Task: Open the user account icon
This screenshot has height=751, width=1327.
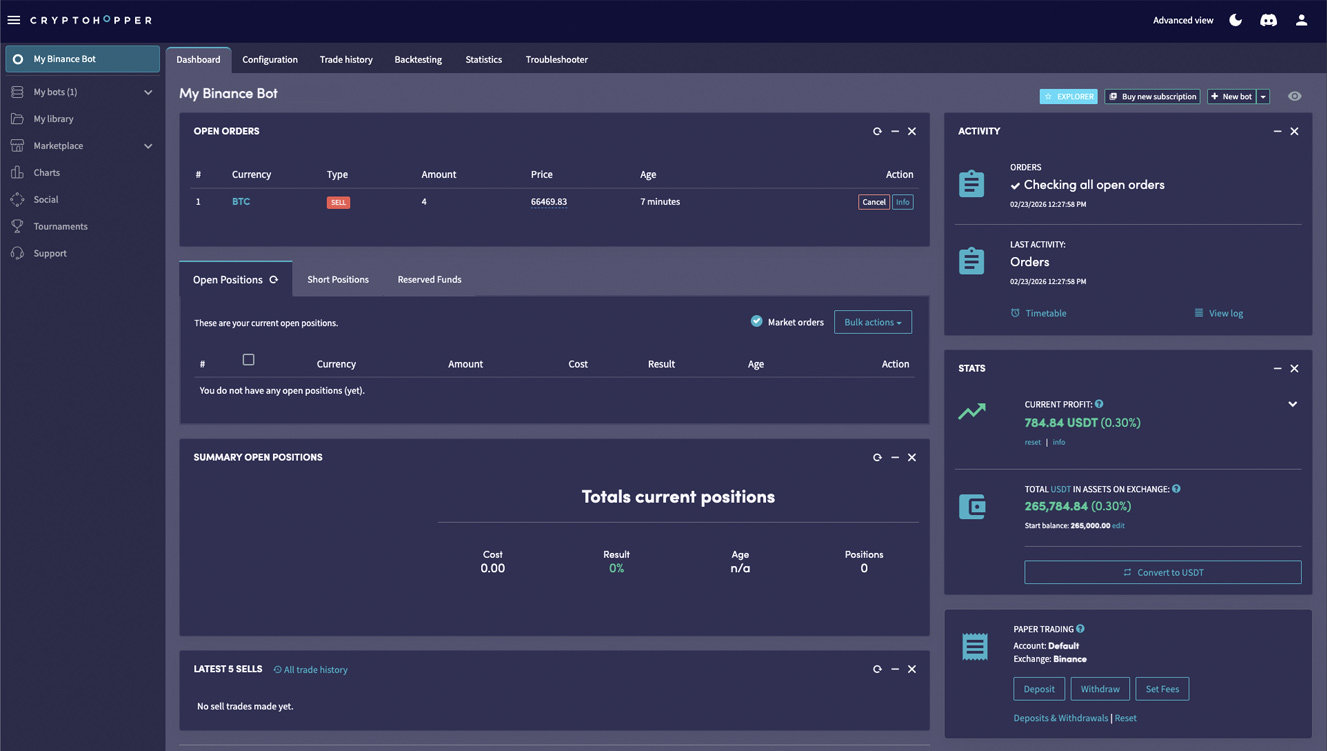Action: pyautogui.click(x=1301, y=20)
